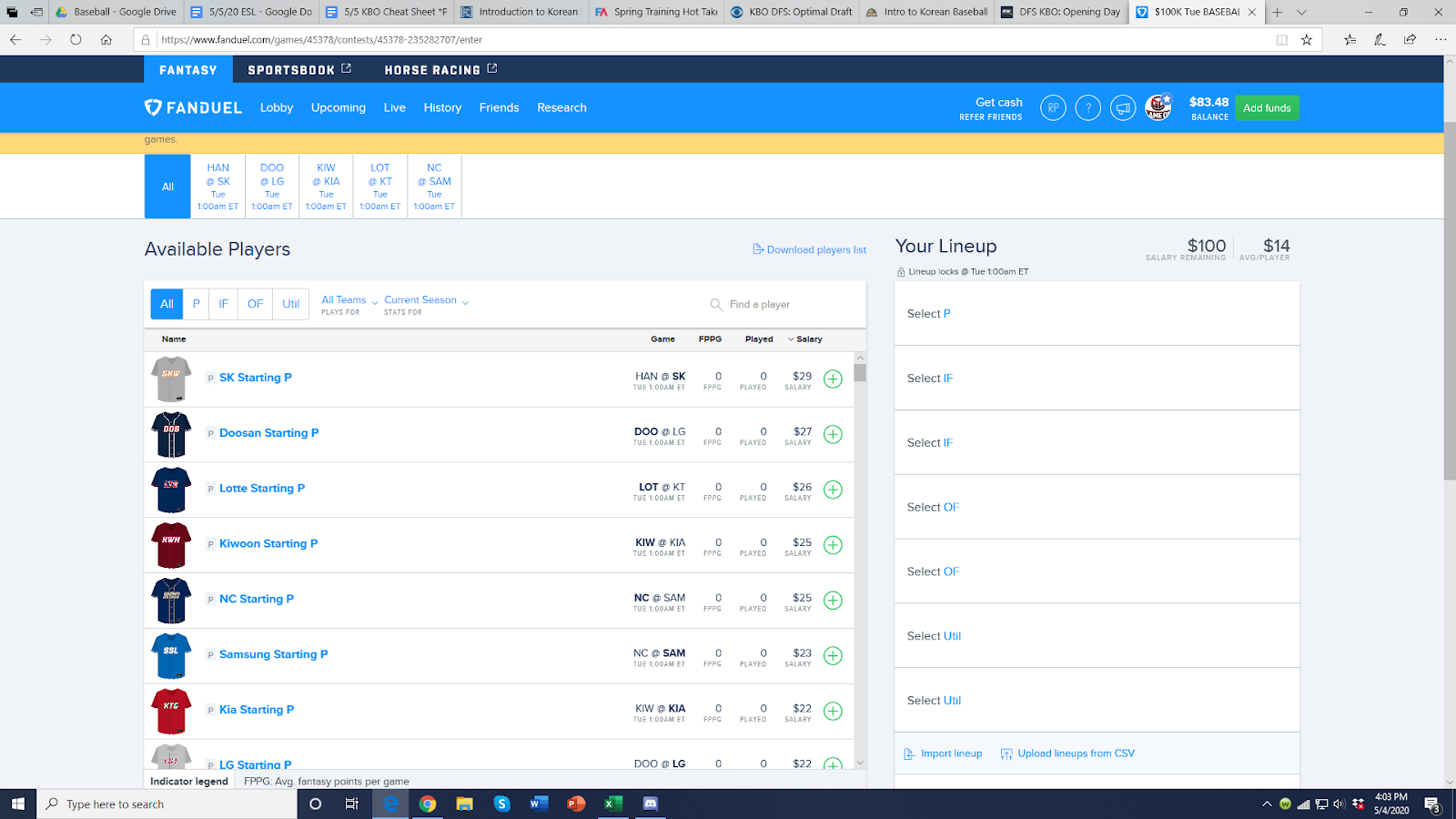Viewport: 1456px width, 819px height.
Task: Add Samsung Starting P to lineup
Action: (833, 656)
